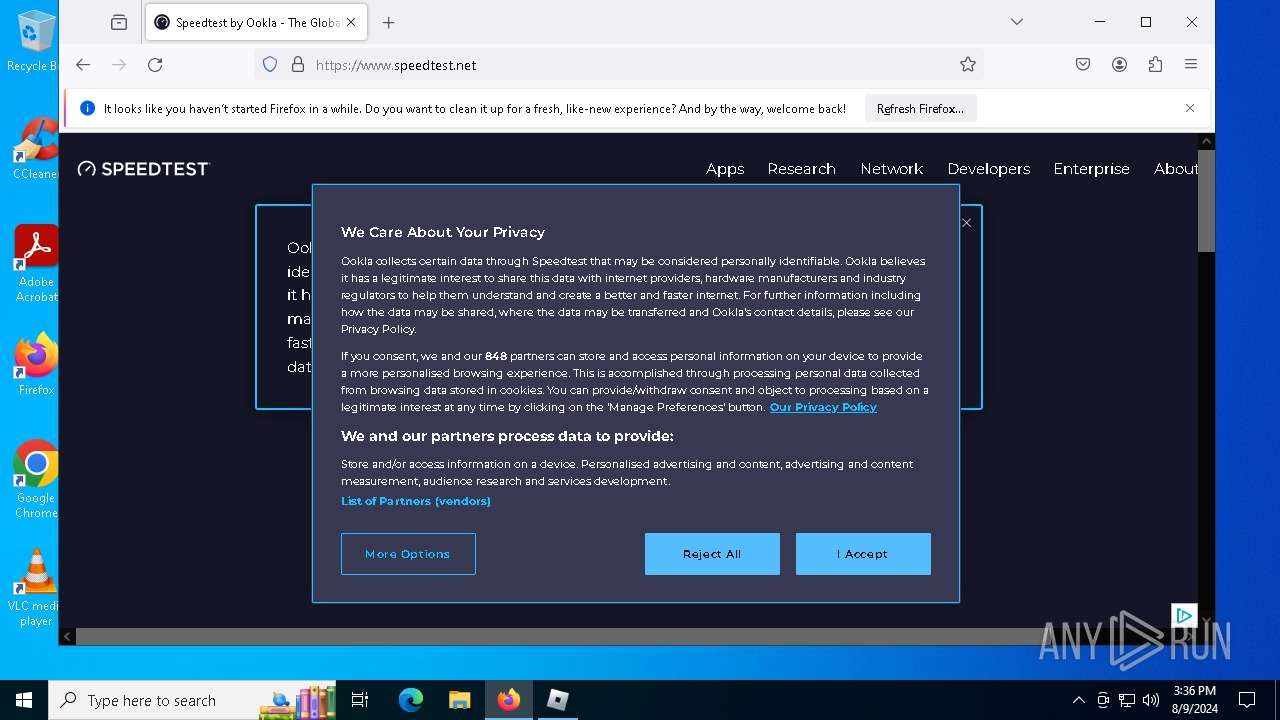Click the horizontal scrollbar left arrow
This screenshot has width=1280, height=720.
pos(67,636)
